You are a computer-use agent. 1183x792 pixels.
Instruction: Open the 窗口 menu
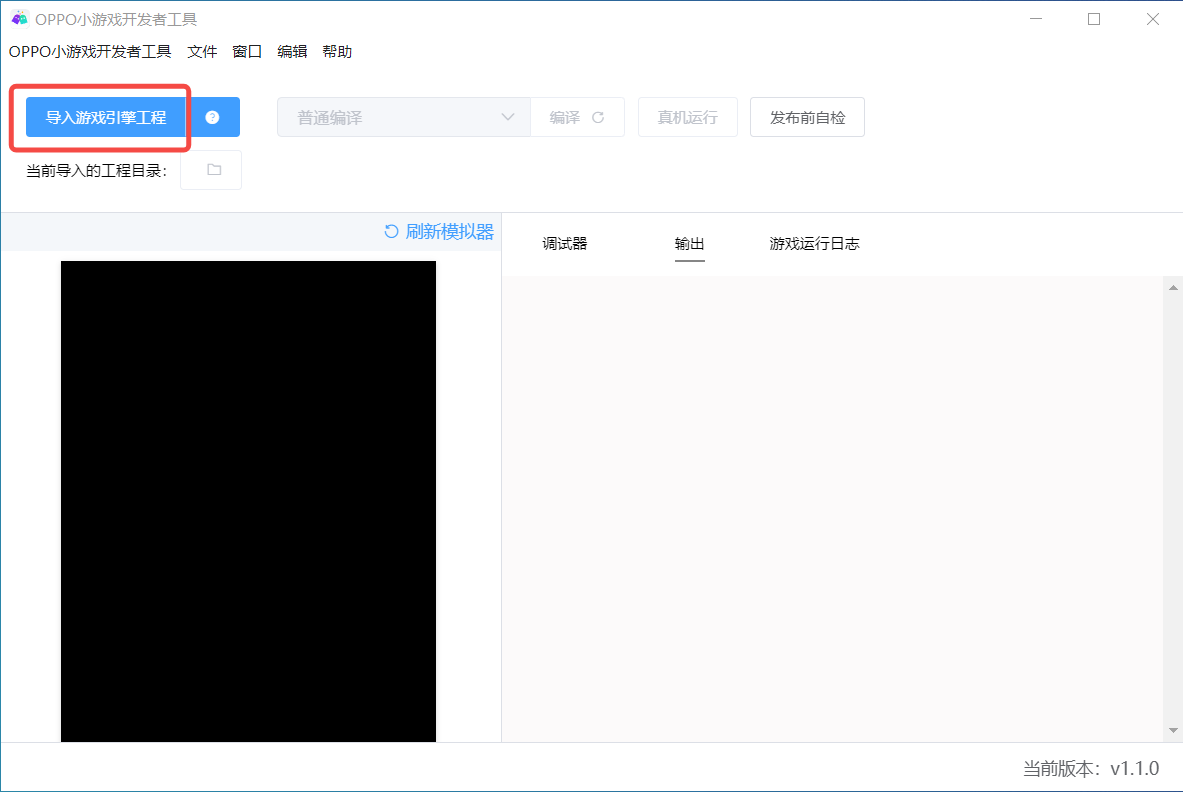[x=247, y=52]
